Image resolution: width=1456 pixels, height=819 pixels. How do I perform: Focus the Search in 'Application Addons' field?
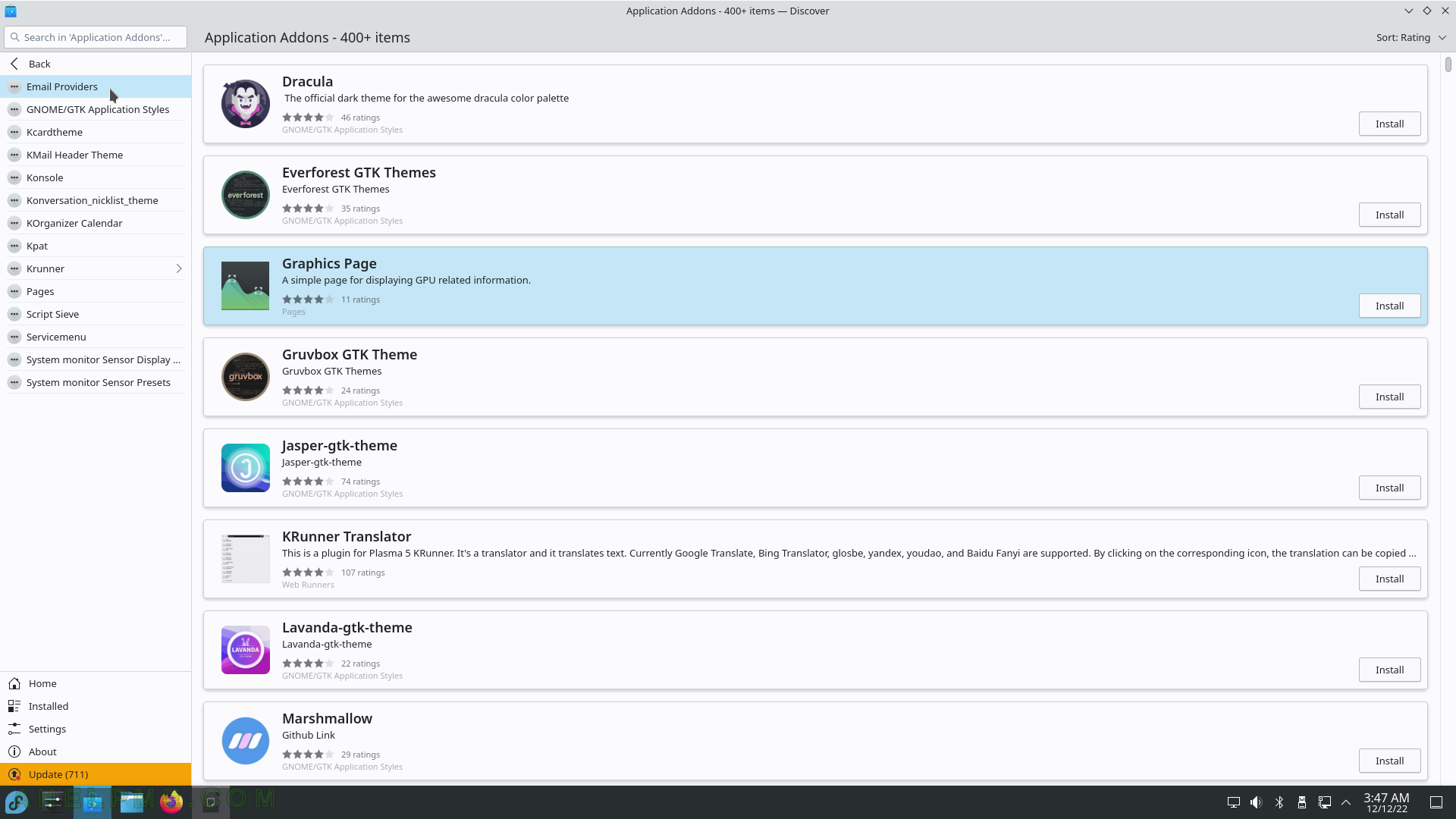pos(96,37)
